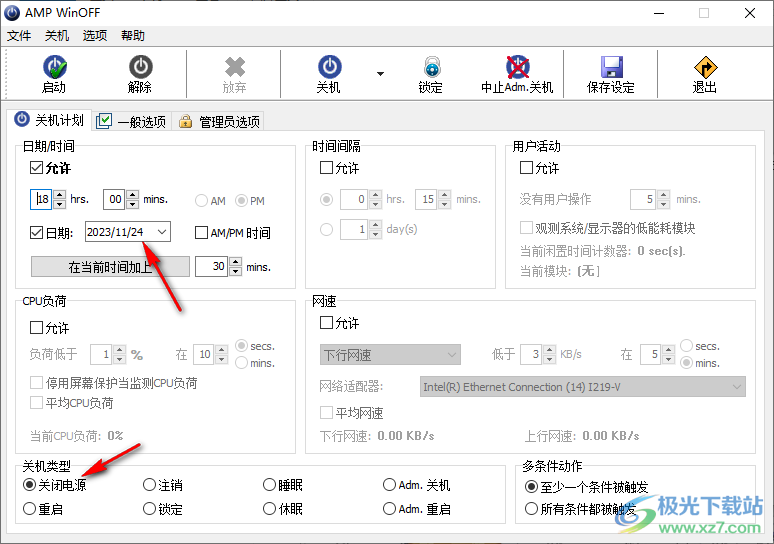This screenshot has width=774, height=544.
Task: Toggle the 日期 checkbox
Action: coord(37,232)
